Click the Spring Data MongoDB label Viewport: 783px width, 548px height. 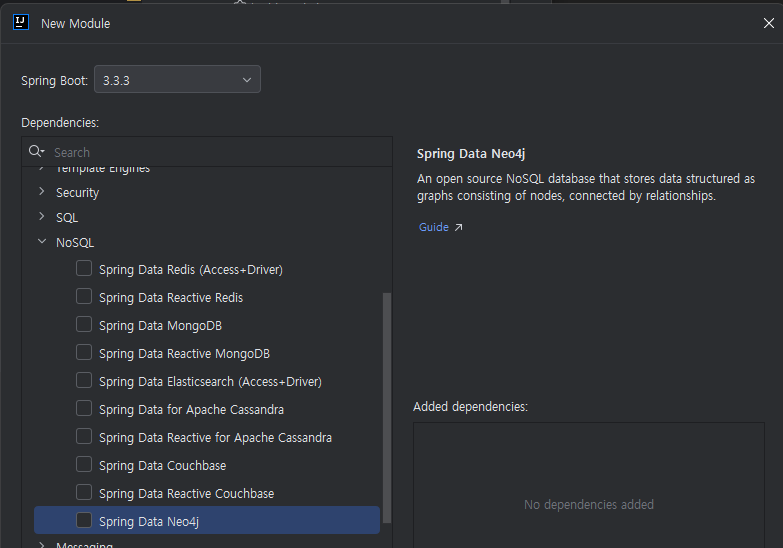coord(160,326)
